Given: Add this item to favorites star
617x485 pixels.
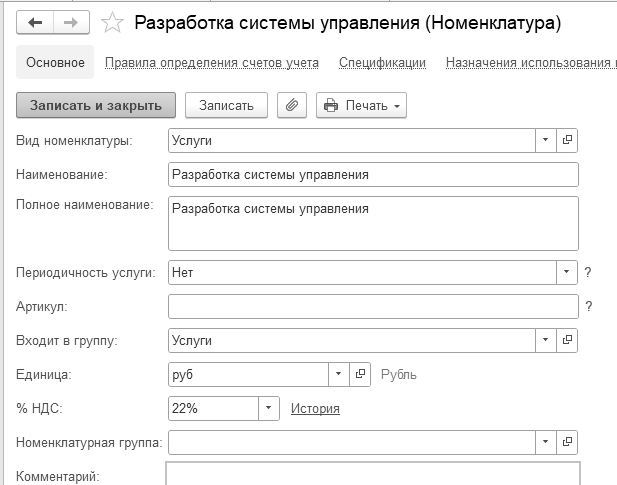Looking at the screenshot, I should point(113,22).
